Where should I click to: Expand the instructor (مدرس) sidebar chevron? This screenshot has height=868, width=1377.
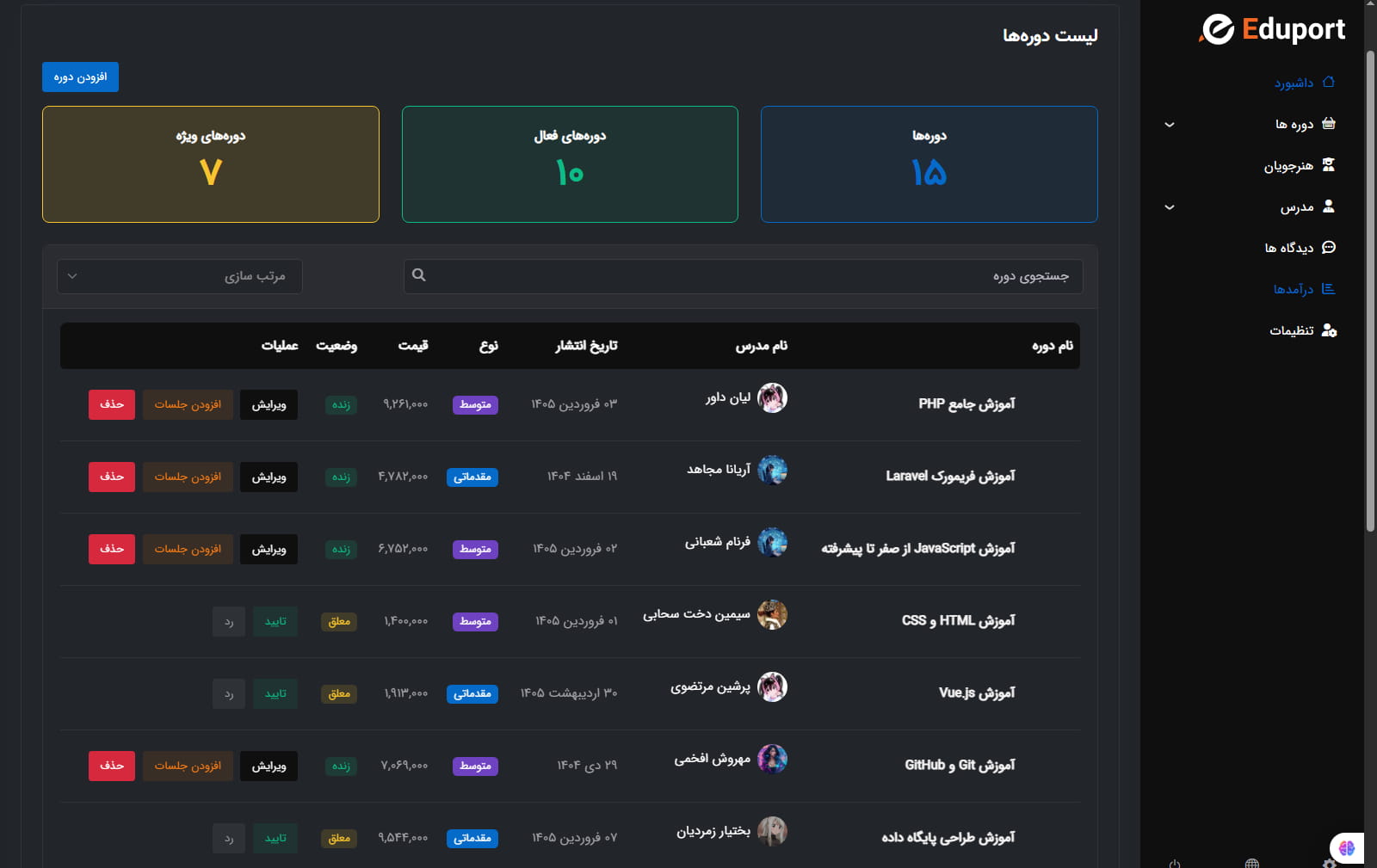[x=1170, y=207]
